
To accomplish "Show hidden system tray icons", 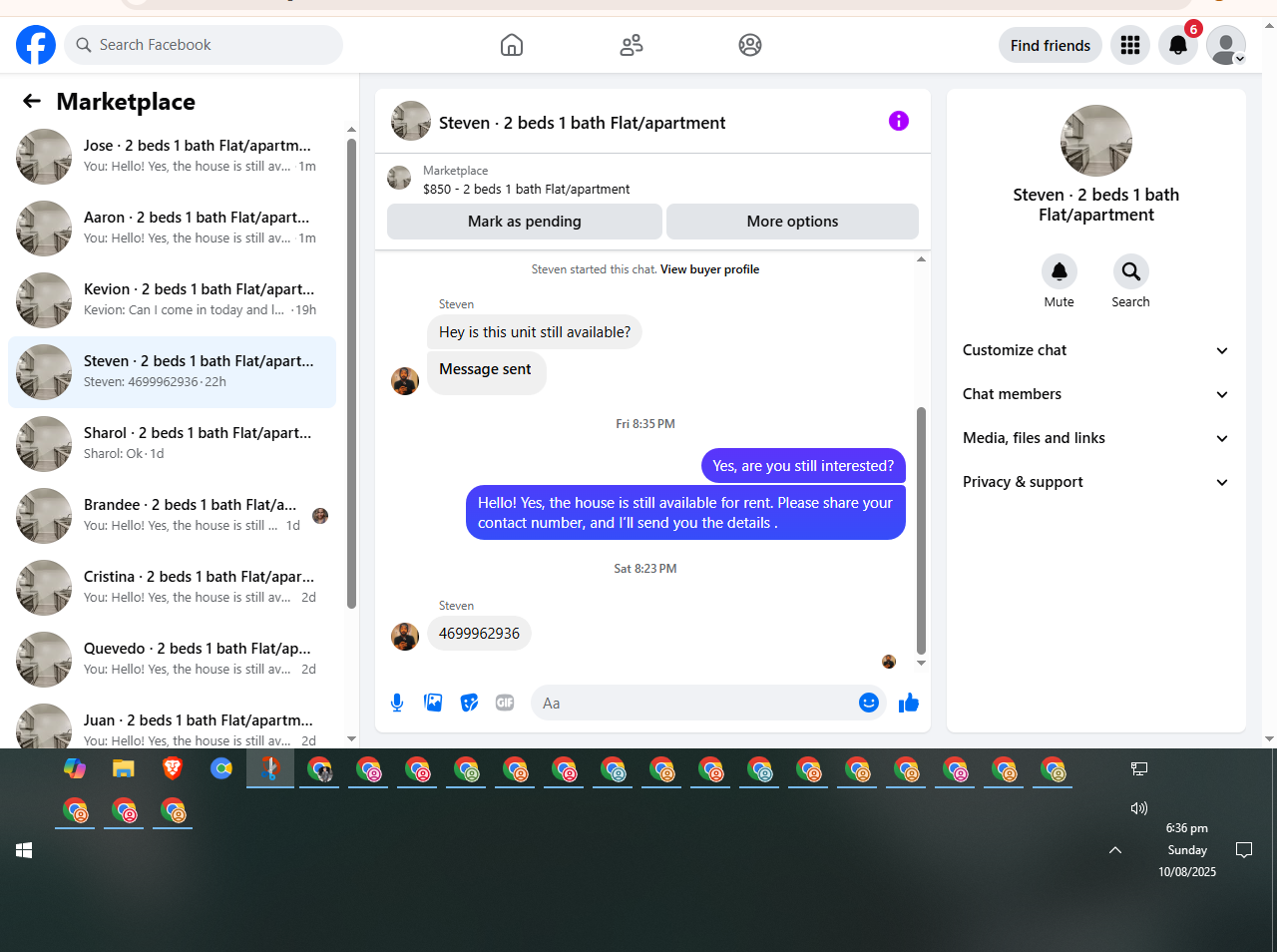I will (x=1115, y=850).
